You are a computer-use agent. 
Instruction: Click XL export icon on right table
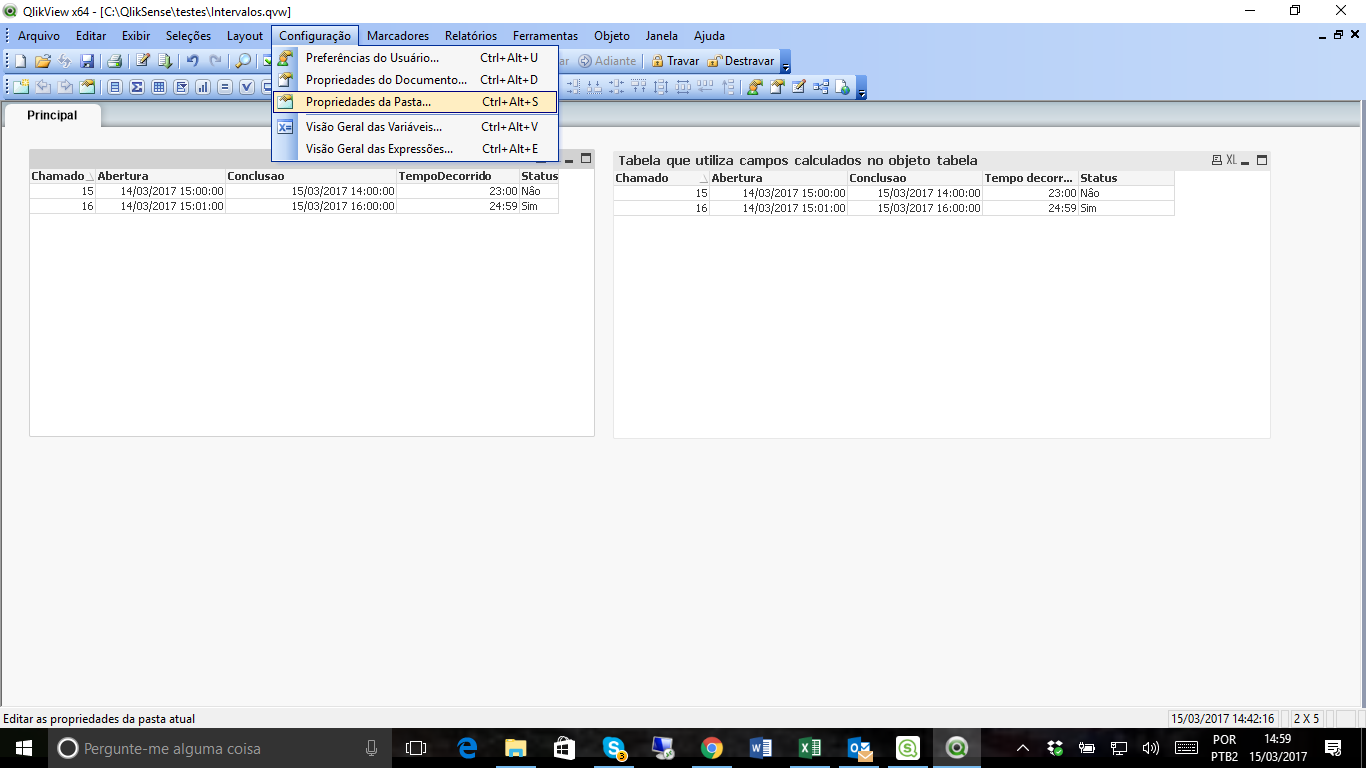pyautogui.click(x=1231, y=160)
